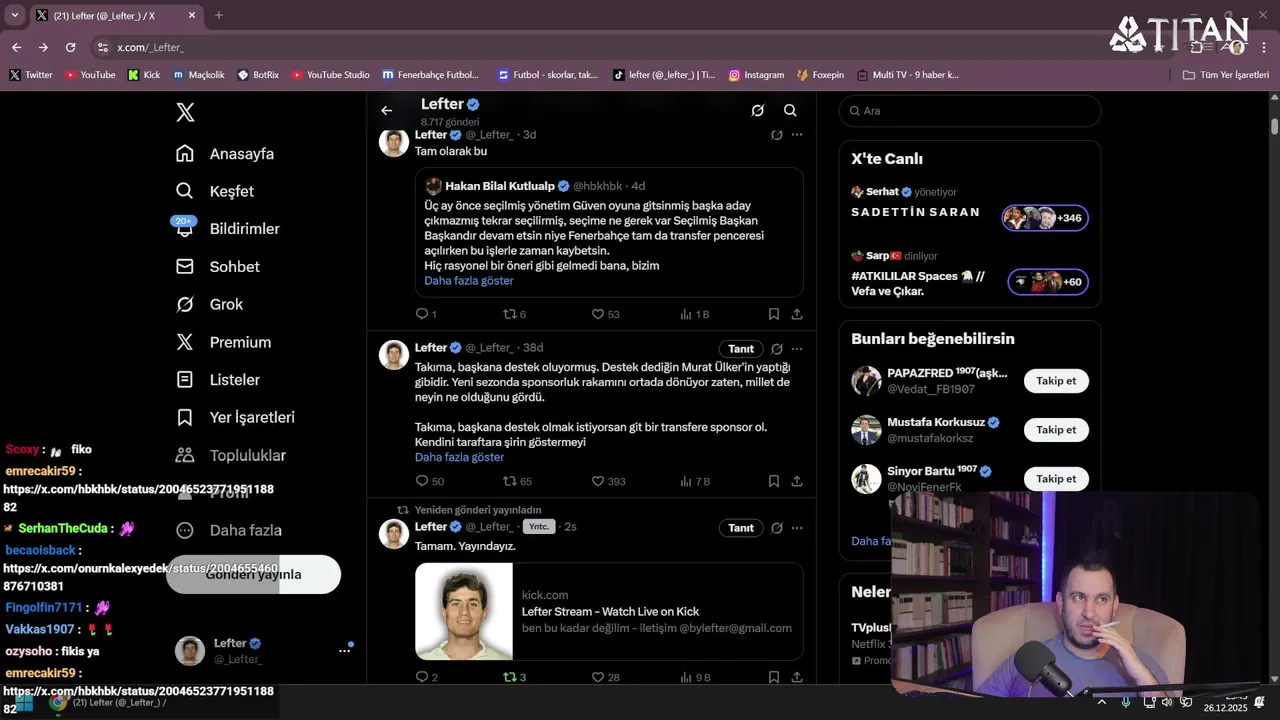Like the 'Tam olarak bu' post
This screenshot has width=1280, height=720.
[x=605, y=314]
